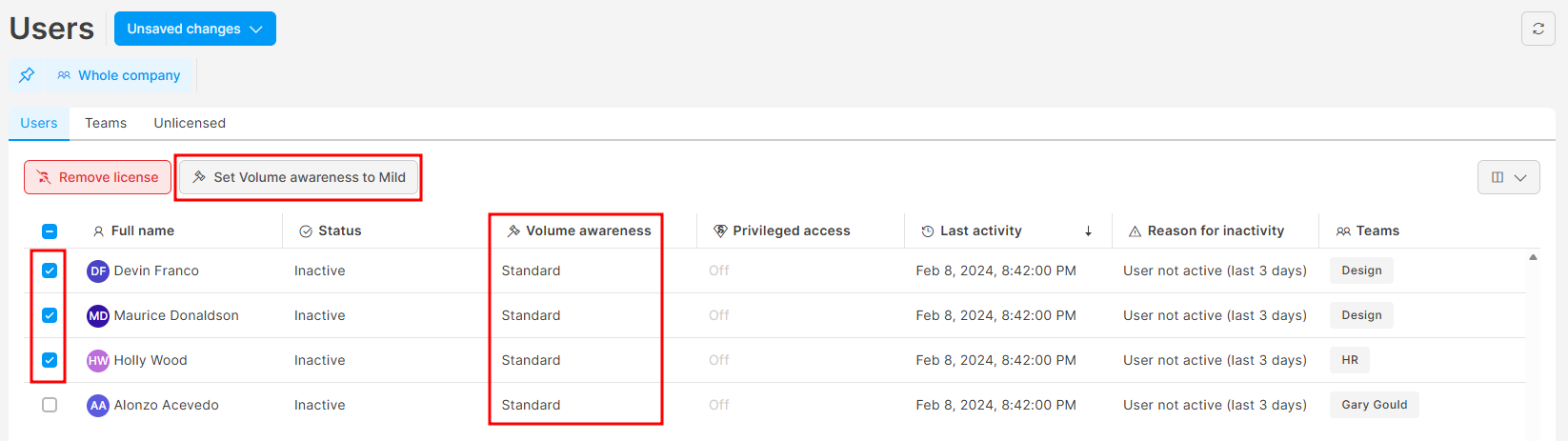Click the Privileged access column icon

point(720,231)
